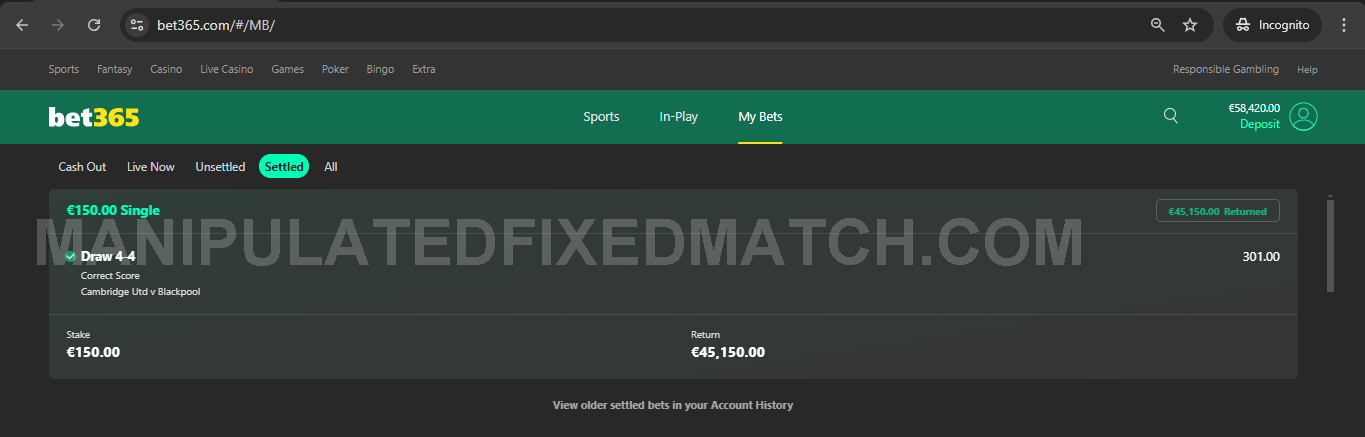The height and width of the screenshot is (437, 1365).
Task: Click the bet365 search magnifier icon
Action: pyautogui.click(x=1171, y=116)
